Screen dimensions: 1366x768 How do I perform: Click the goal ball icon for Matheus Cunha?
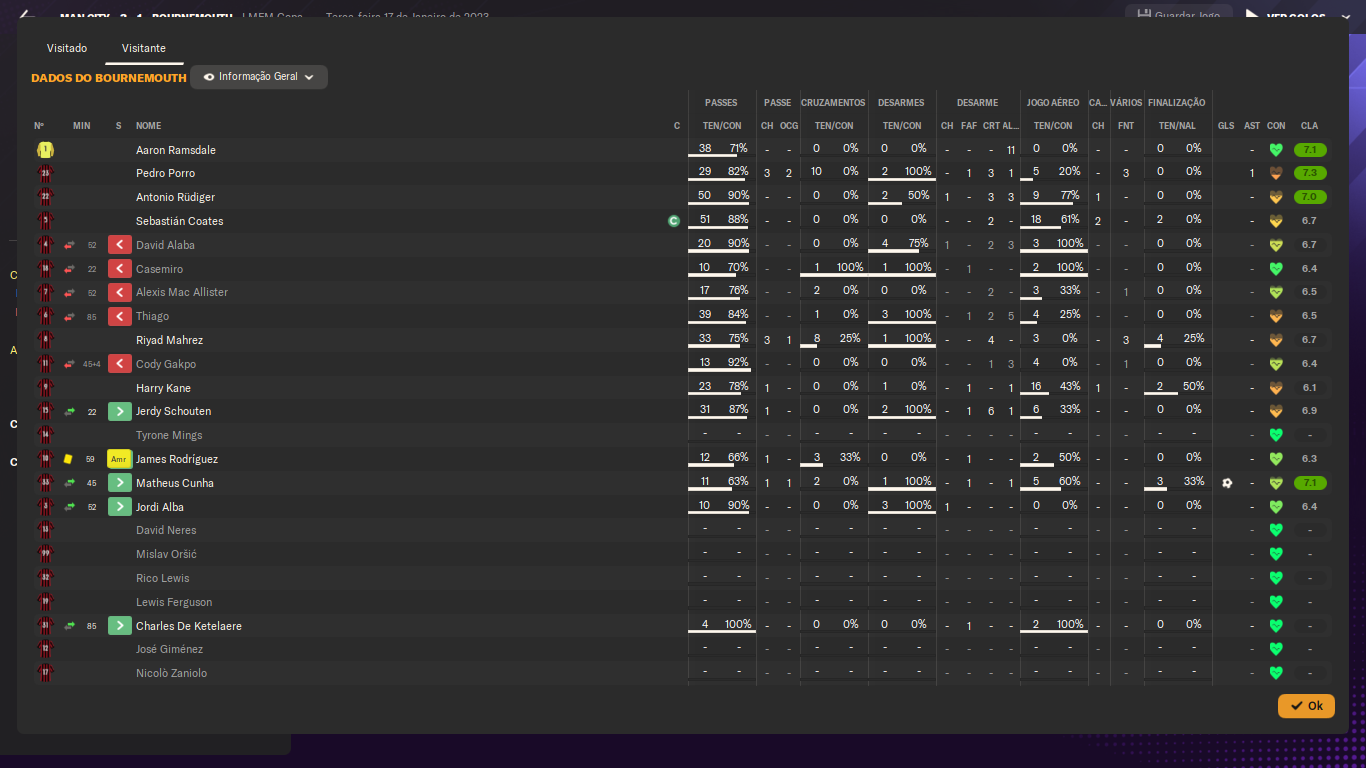(1227, 483)
